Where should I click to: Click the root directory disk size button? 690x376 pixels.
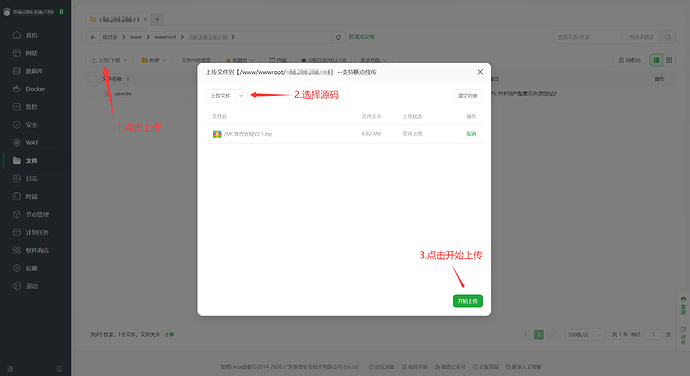[323, 60]
